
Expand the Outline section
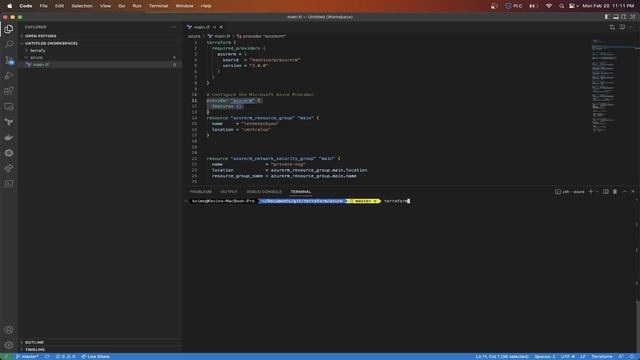(34, 342)
